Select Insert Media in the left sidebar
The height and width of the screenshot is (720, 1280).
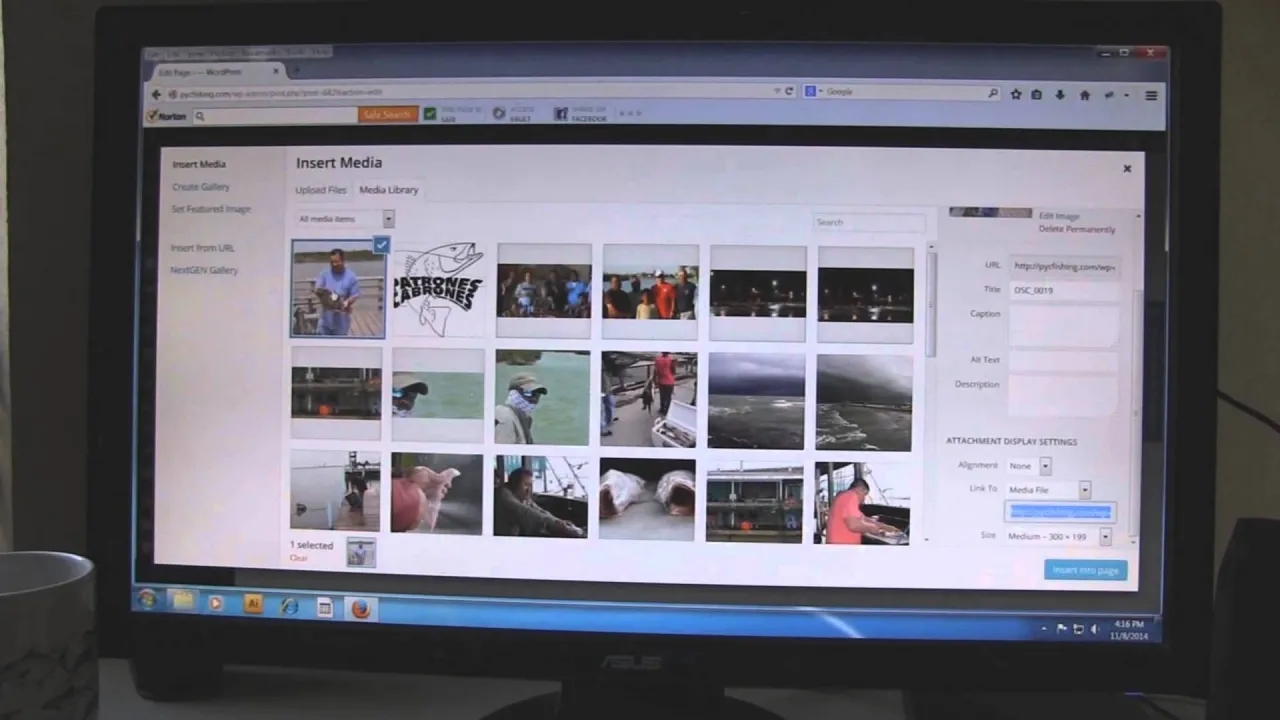199,164
